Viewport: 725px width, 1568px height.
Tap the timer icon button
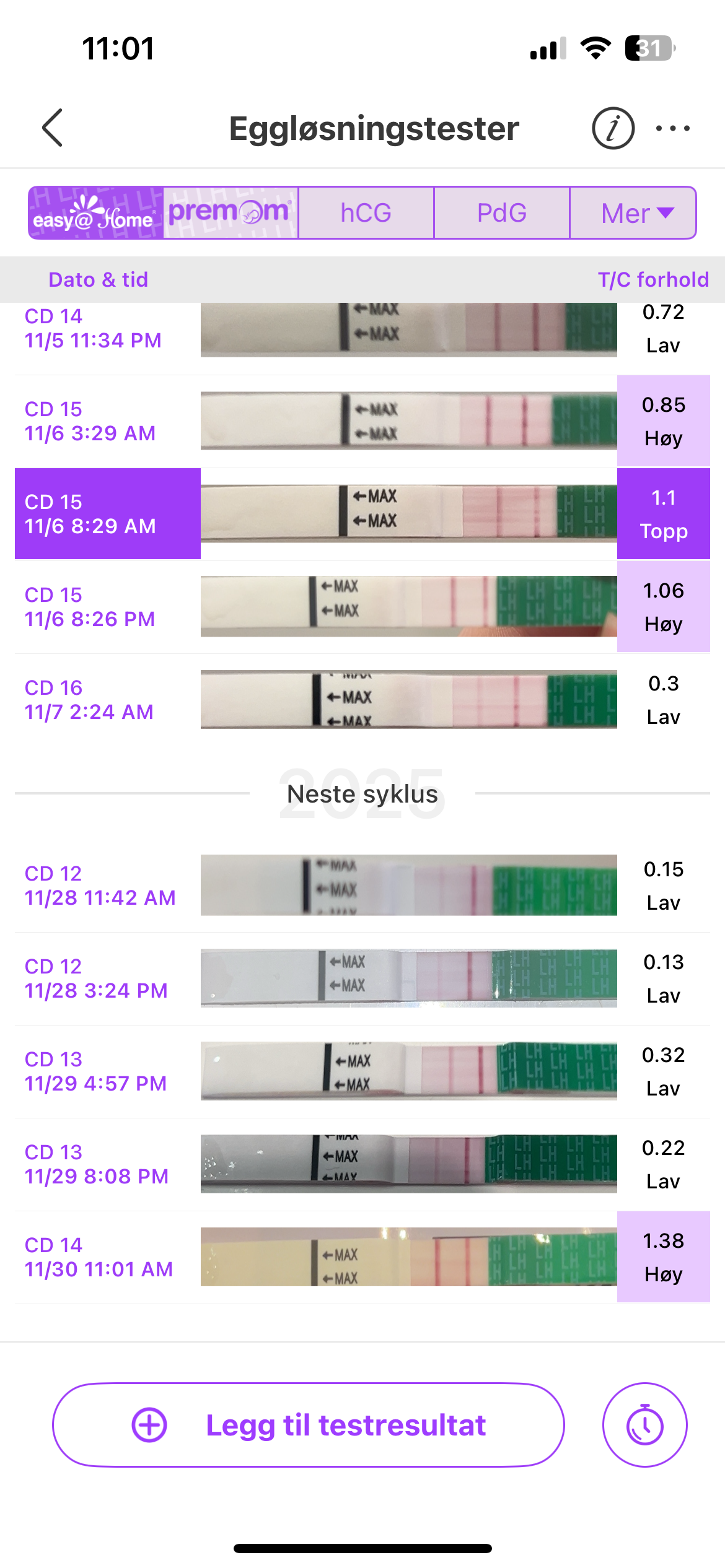[644, 1425]
